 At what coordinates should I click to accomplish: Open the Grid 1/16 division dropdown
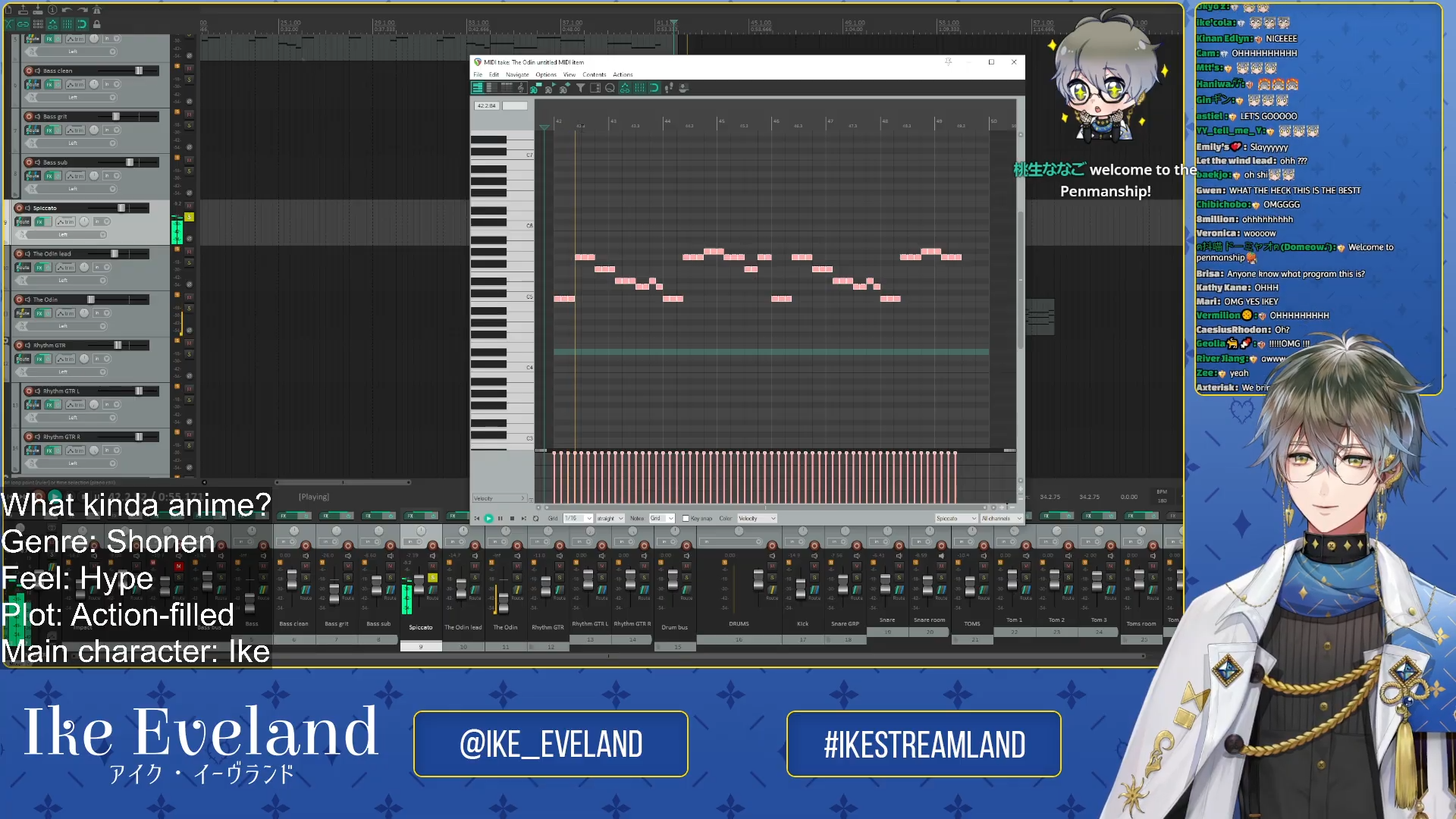pos(577,519)
